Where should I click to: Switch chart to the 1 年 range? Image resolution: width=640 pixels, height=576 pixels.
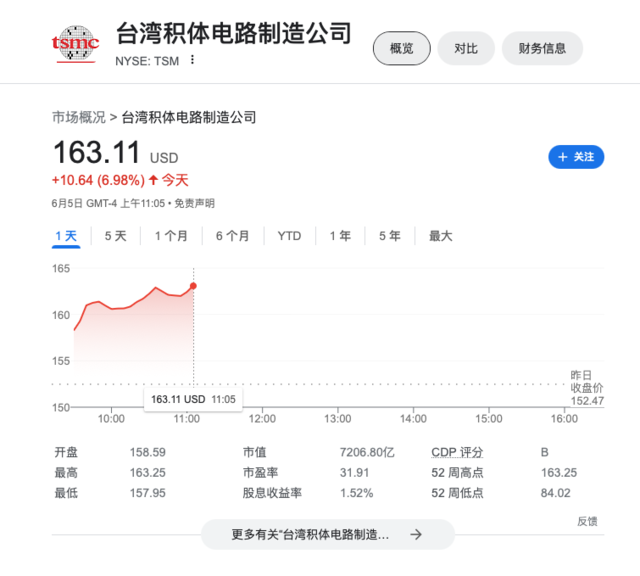click(x=340, y=236)
